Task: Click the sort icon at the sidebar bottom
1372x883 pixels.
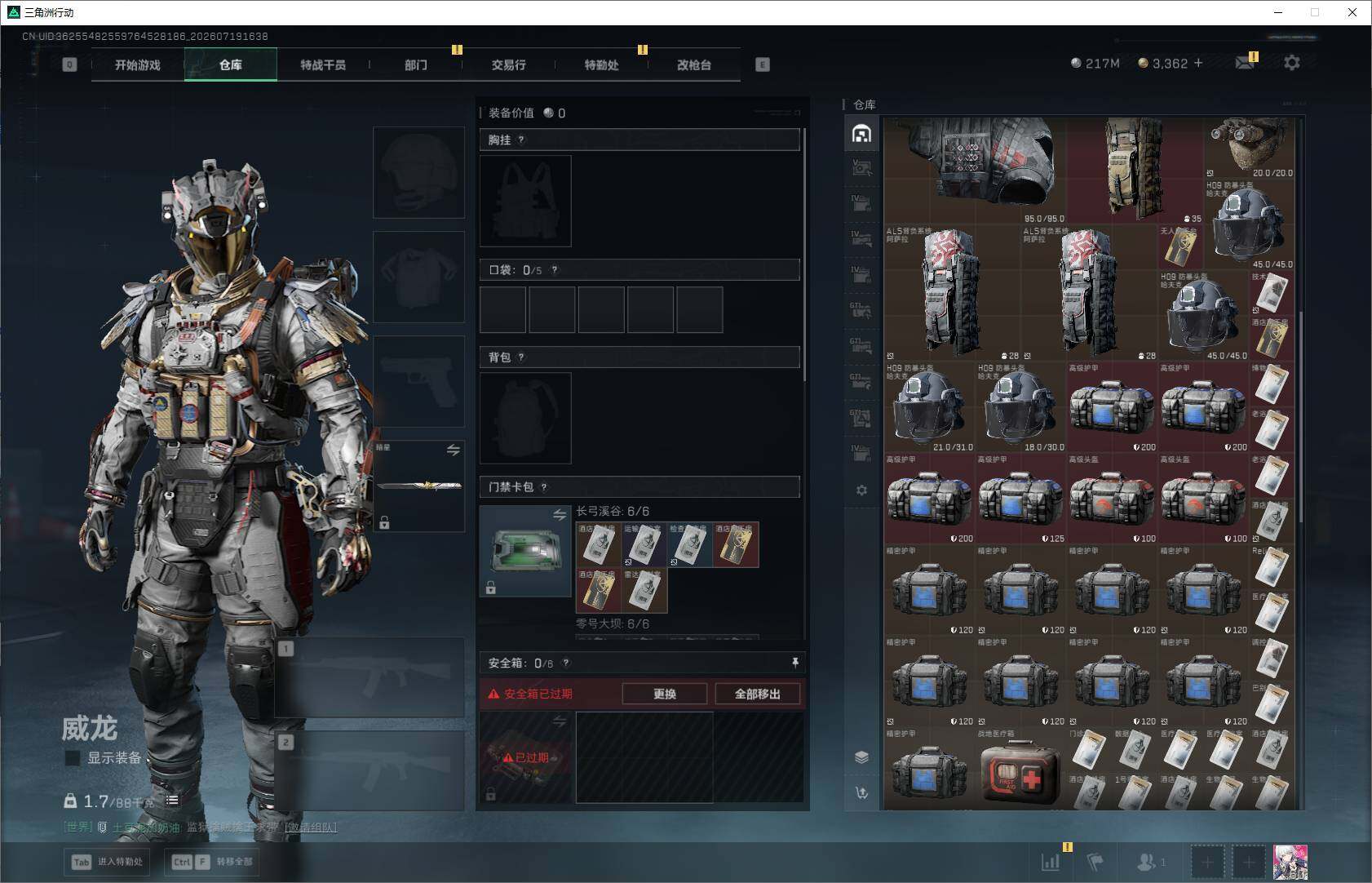Action: 861,792
